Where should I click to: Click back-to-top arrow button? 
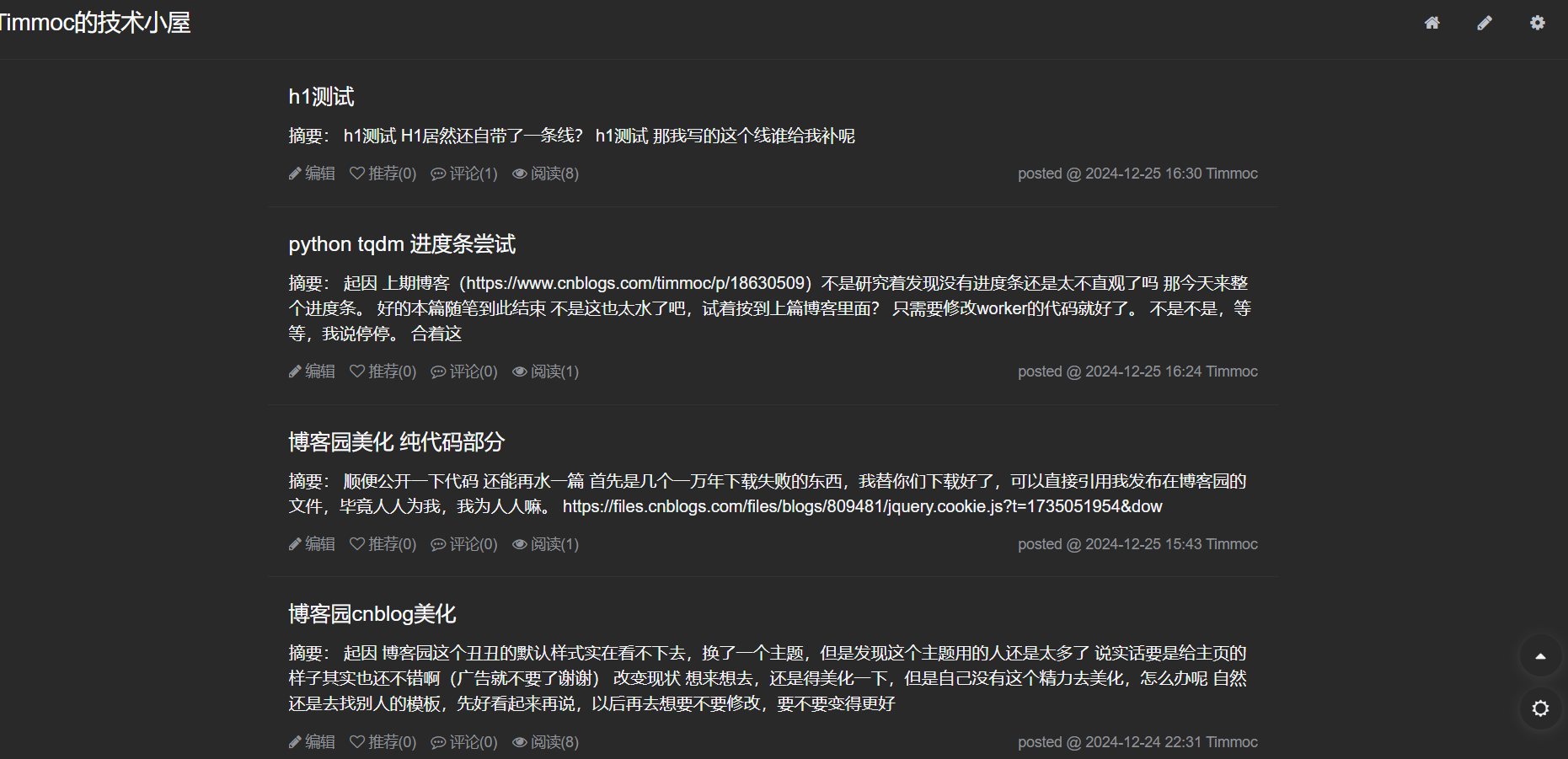(1540, 656)
